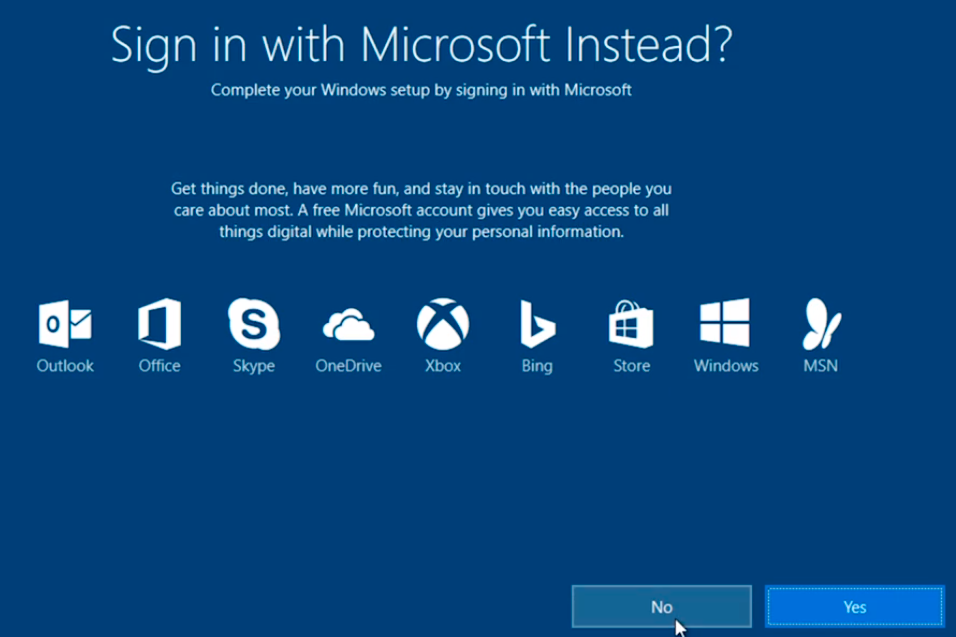Click the Xbox sphere icon
The image size is (956, 637).
[442, 324]
